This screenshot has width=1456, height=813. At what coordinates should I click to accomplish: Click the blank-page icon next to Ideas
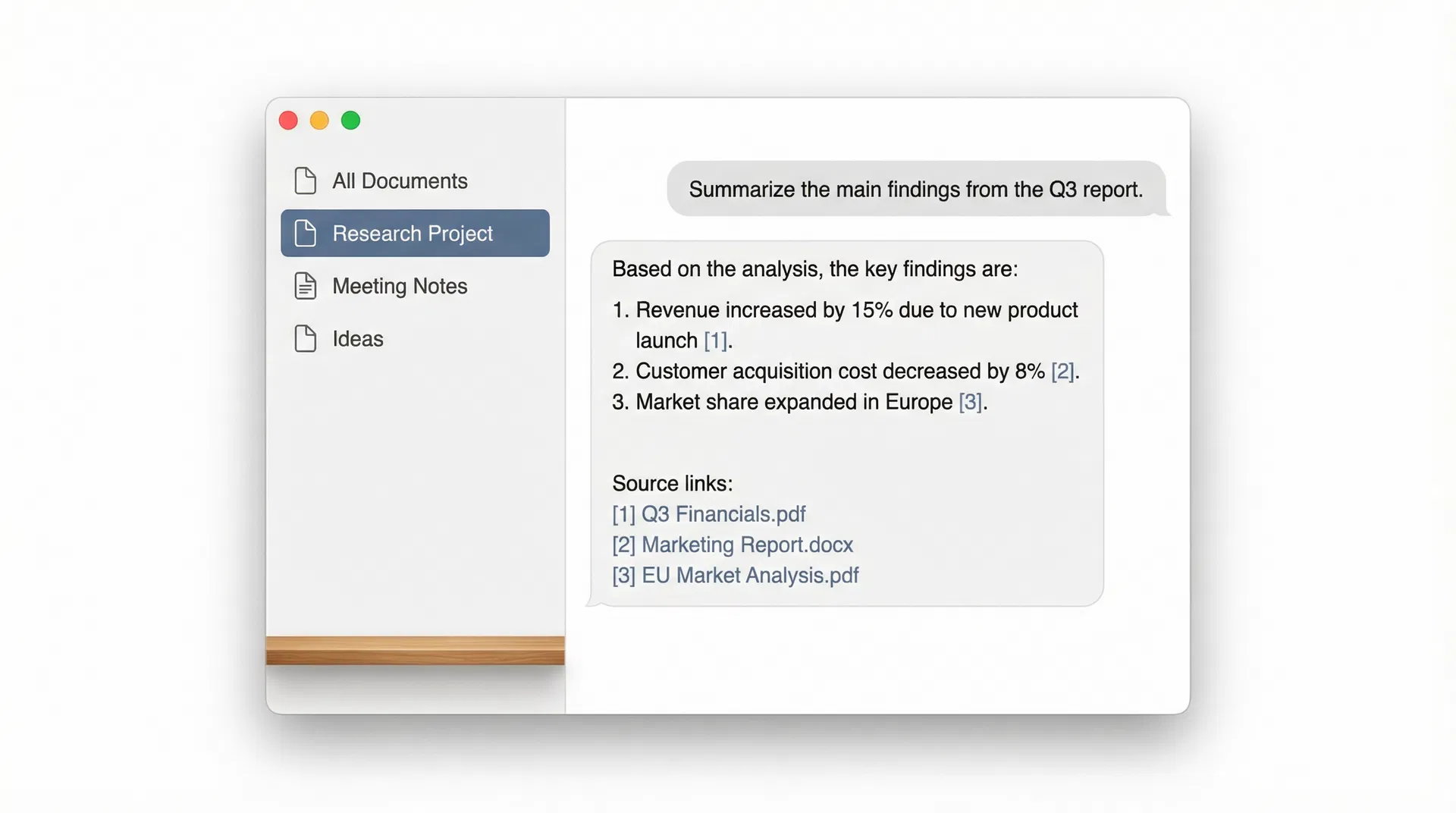[x=306, y=339]
